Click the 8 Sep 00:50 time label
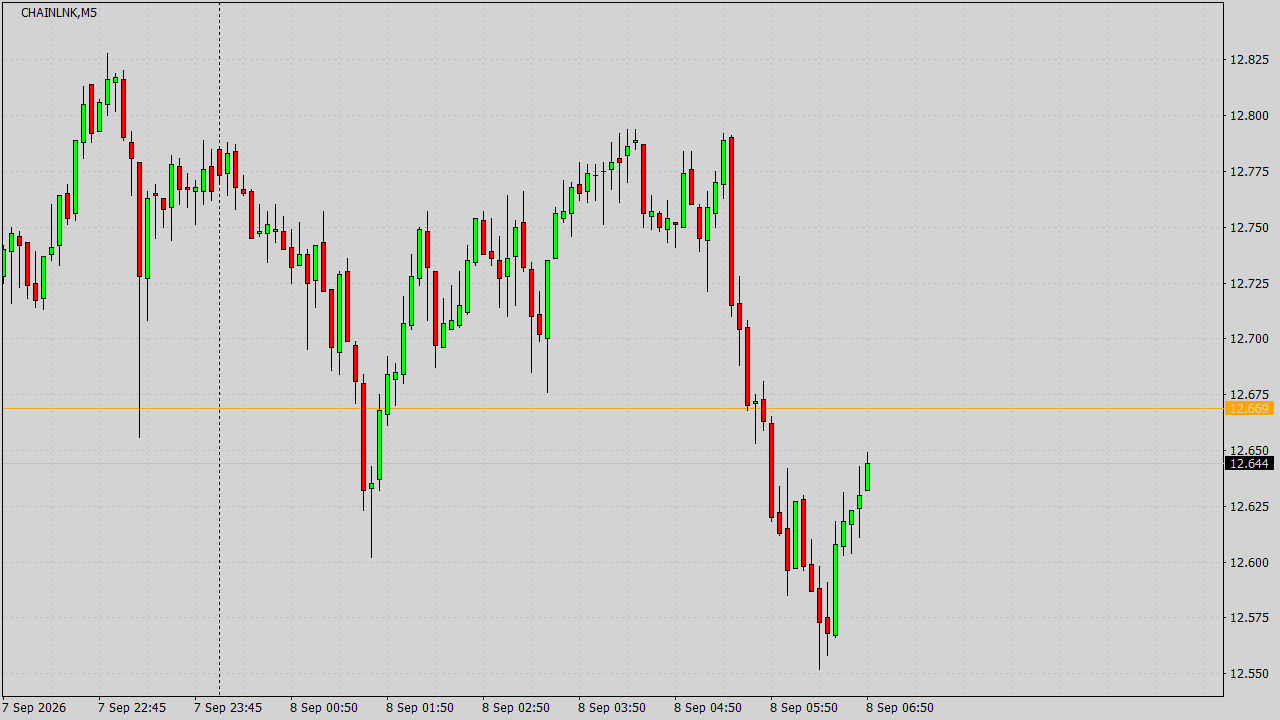 pos(324,708)
